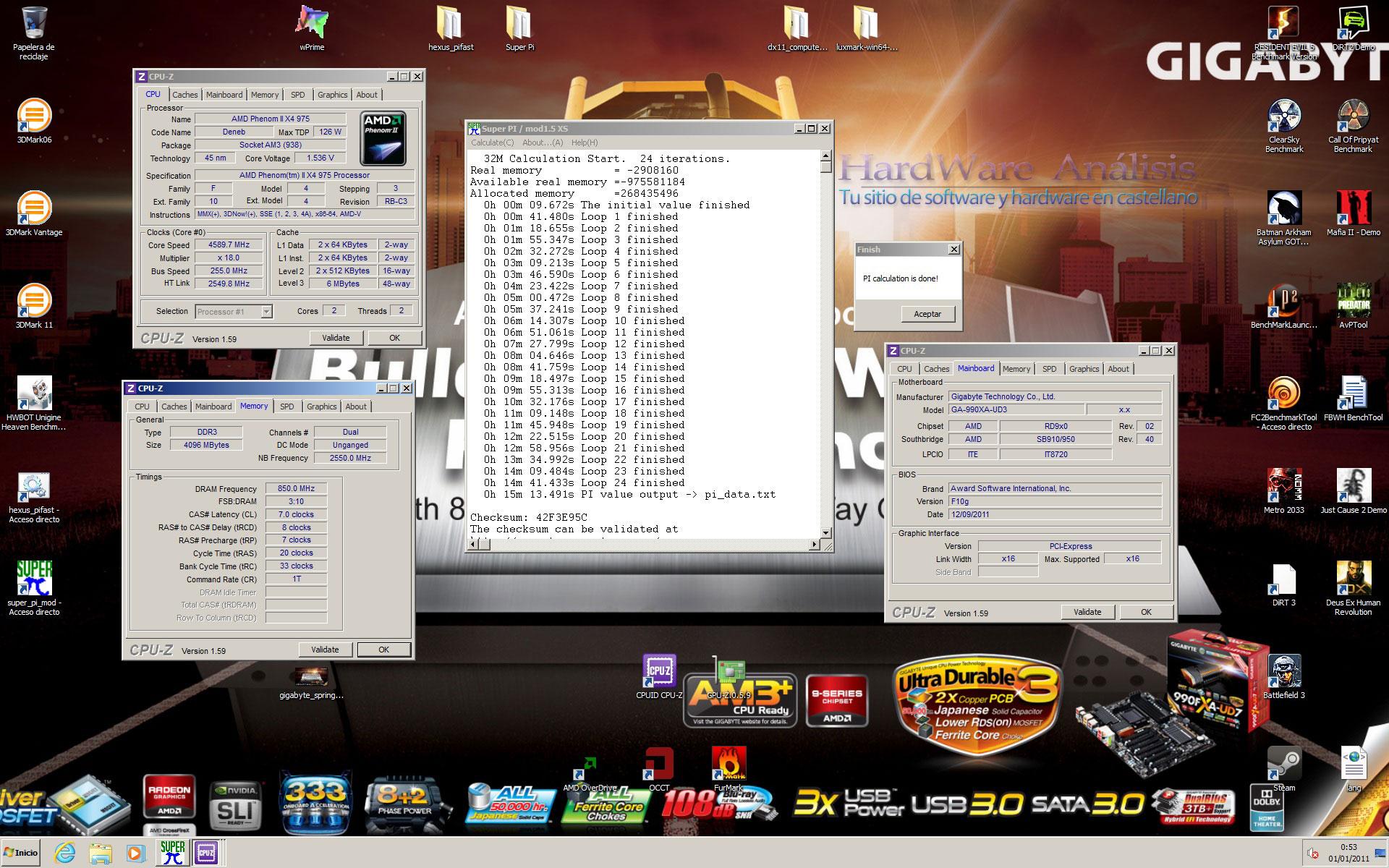Click the DRAM Frequency value 850.0 MHz
Screen dimensions: 1389x868
[297, 488]
